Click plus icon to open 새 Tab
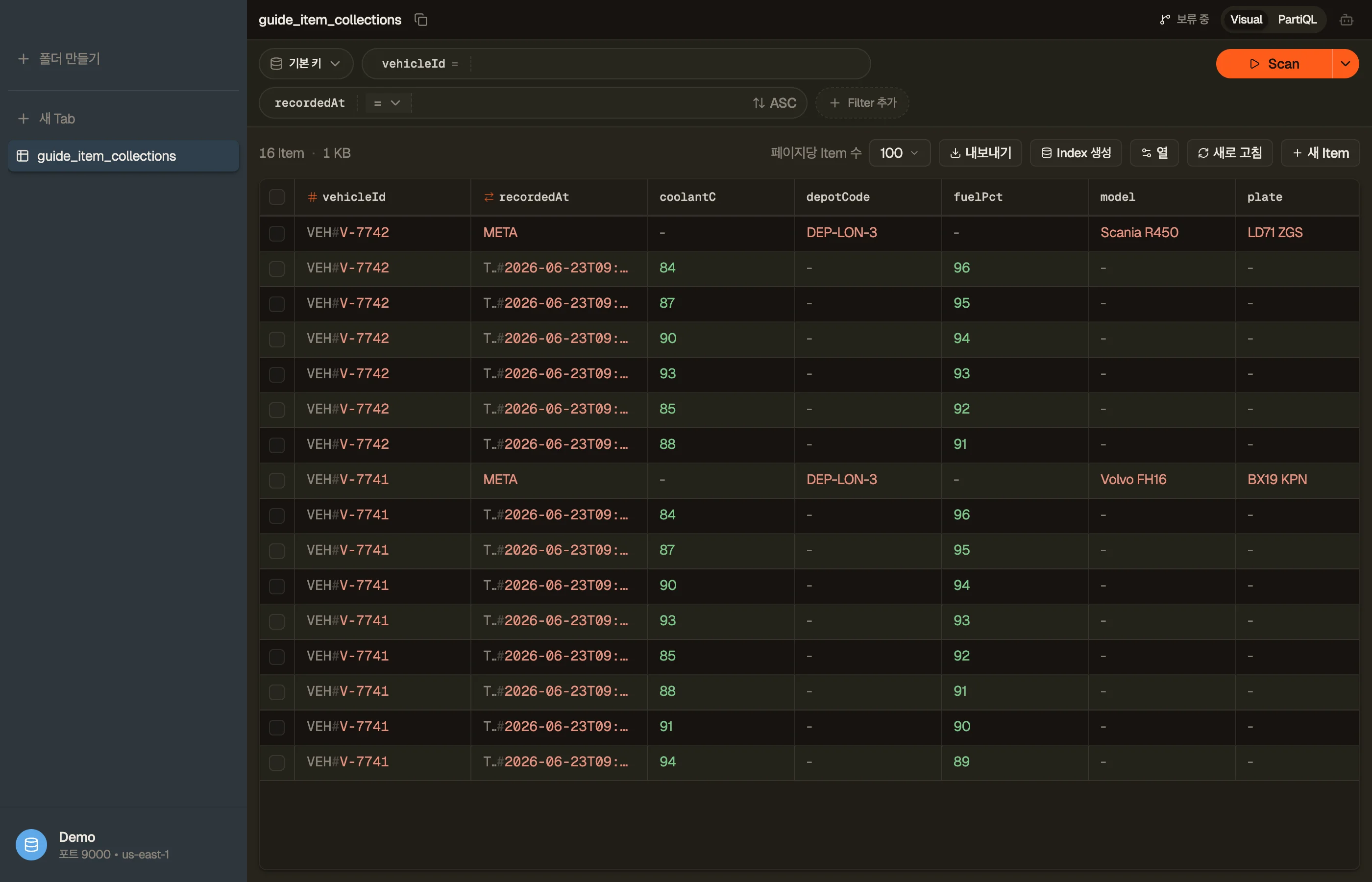1372x882 pixels. 24,119
